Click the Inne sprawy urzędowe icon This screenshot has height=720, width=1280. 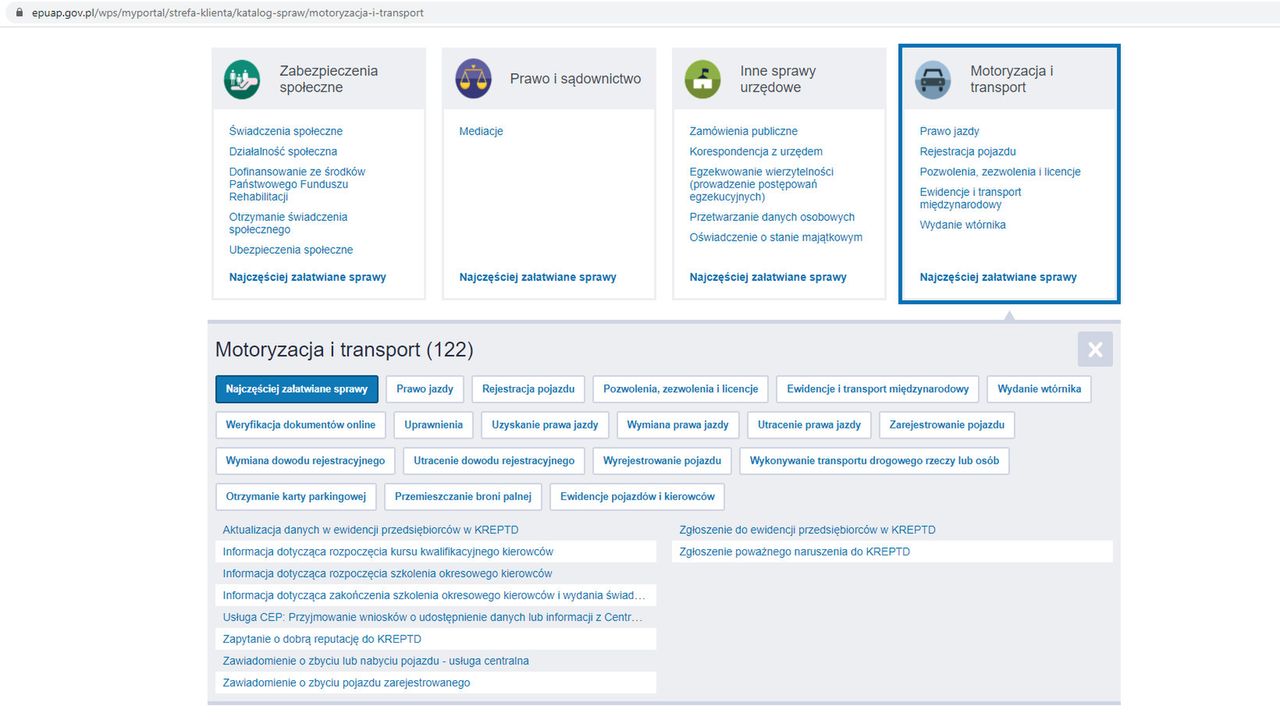pyautogui.click(x=703, y=79)
